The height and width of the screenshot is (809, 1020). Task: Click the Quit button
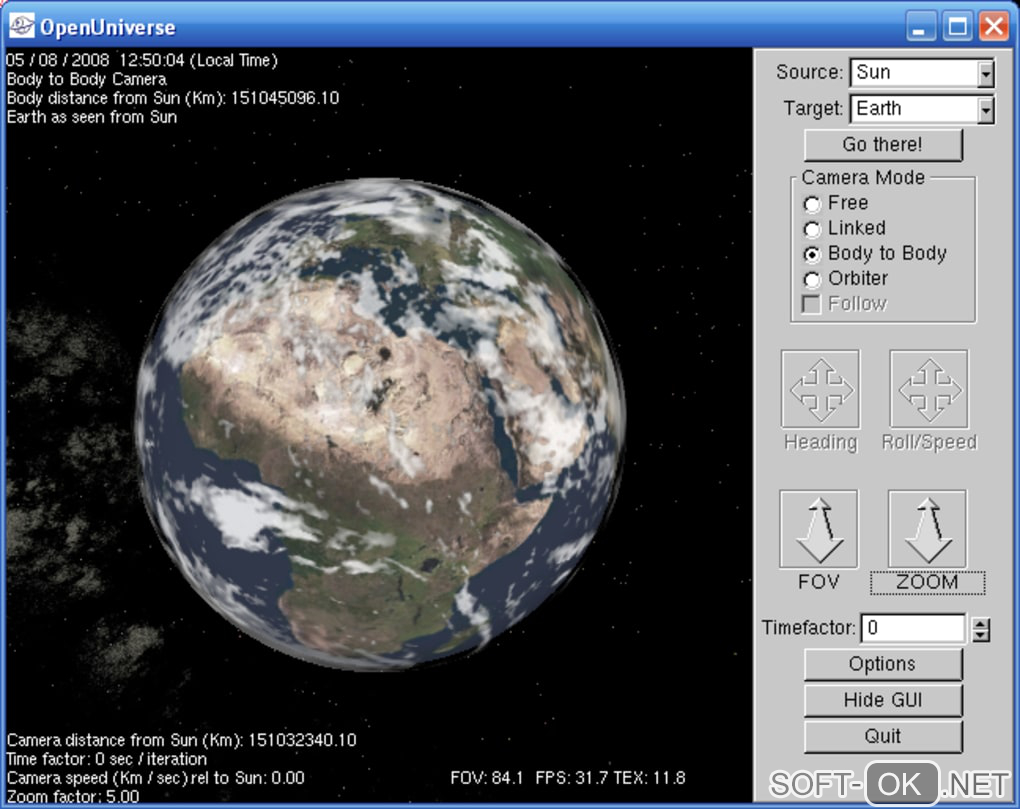pyautogui.click(x=883, y=736)
